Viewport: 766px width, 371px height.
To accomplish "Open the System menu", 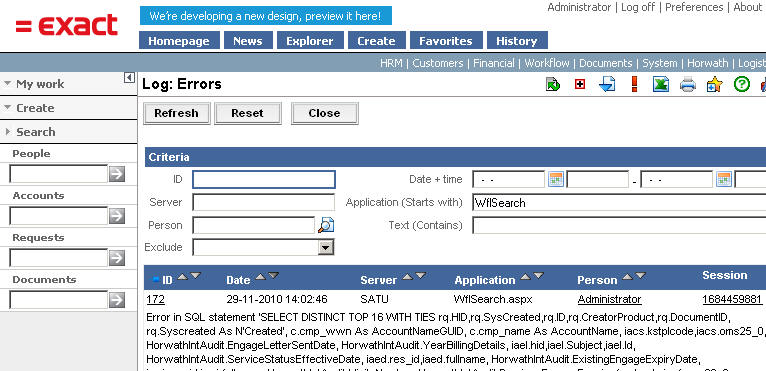I will coord(660,63).
